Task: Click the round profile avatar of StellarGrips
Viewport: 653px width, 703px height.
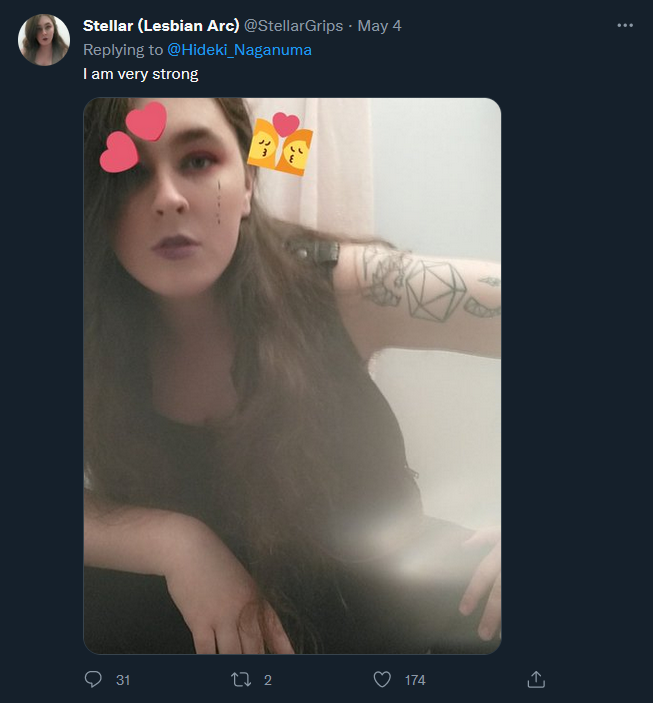Action: [44, 40]
